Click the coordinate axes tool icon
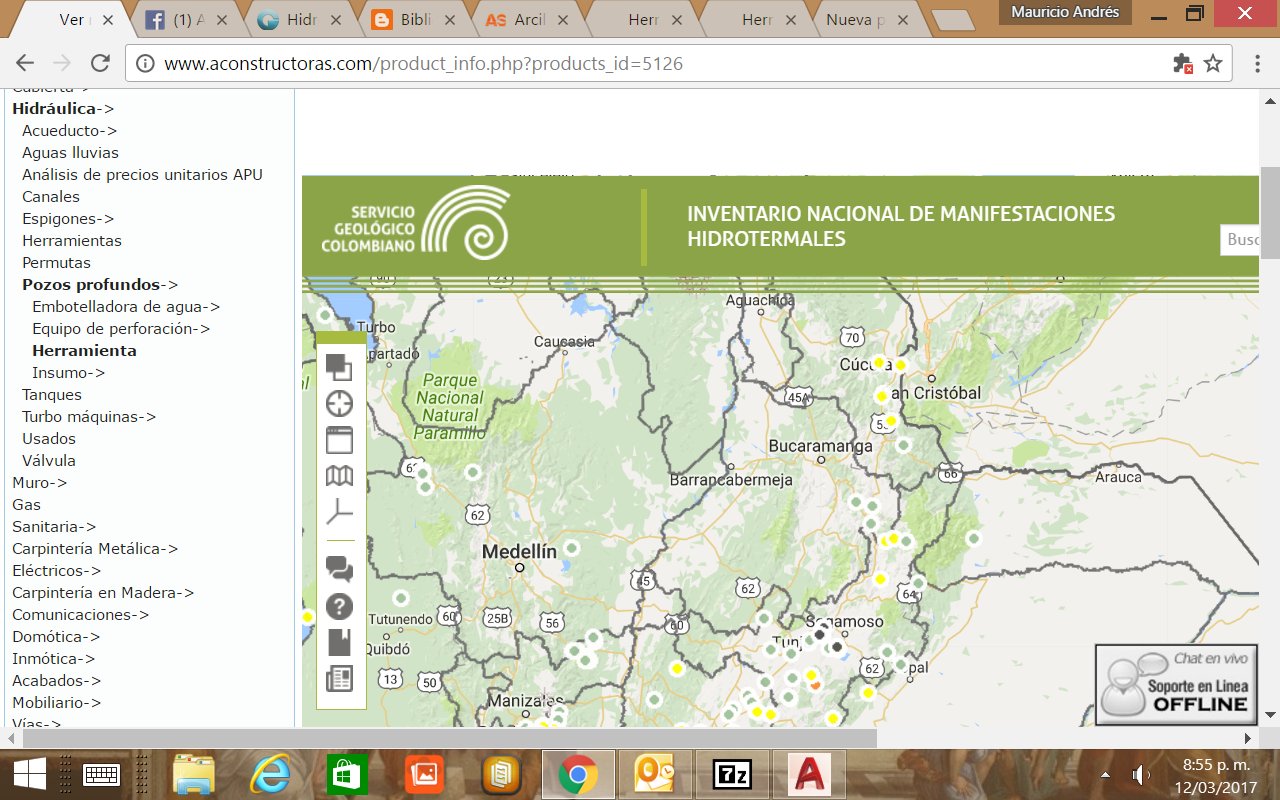The image size is (1280, 800). tap(340, 512)
